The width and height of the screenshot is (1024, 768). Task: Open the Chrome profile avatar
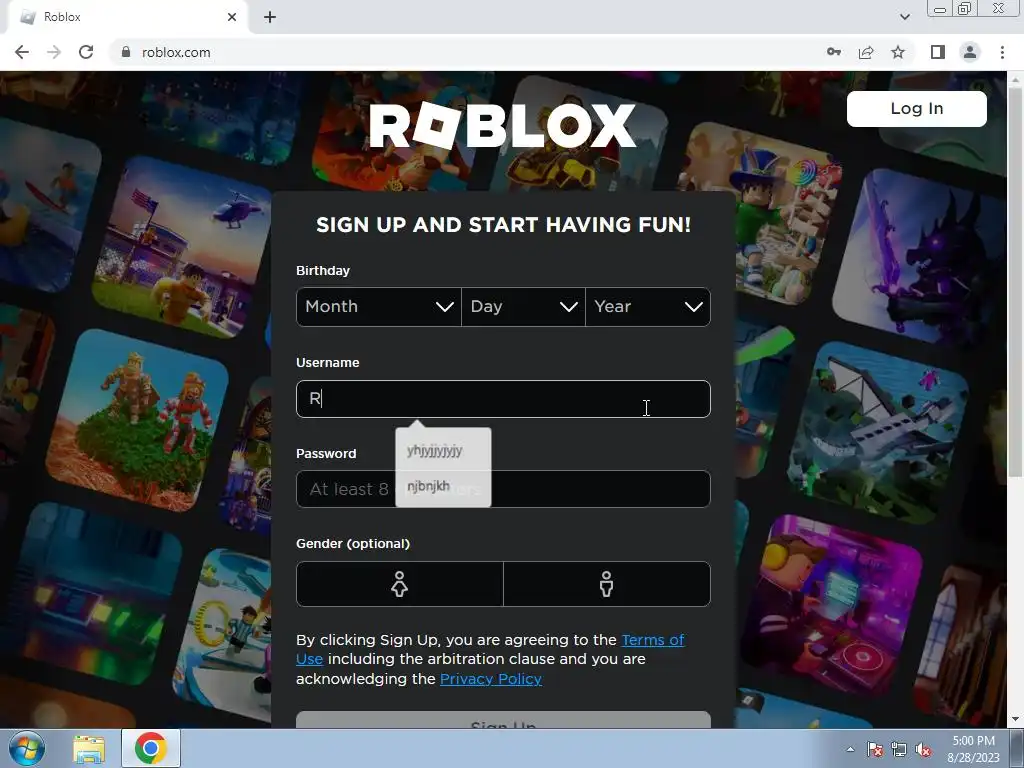click(x=970, y=52)
